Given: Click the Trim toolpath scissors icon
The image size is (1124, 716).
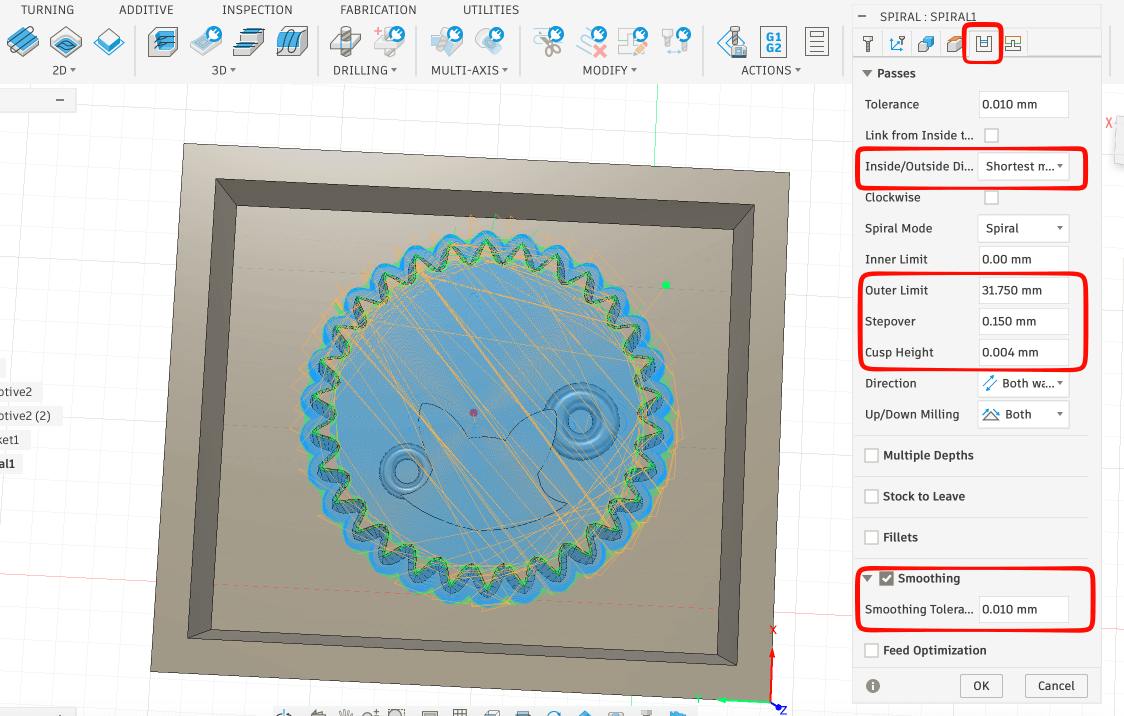Looking at the screenshot, I should tap(548, 42).
